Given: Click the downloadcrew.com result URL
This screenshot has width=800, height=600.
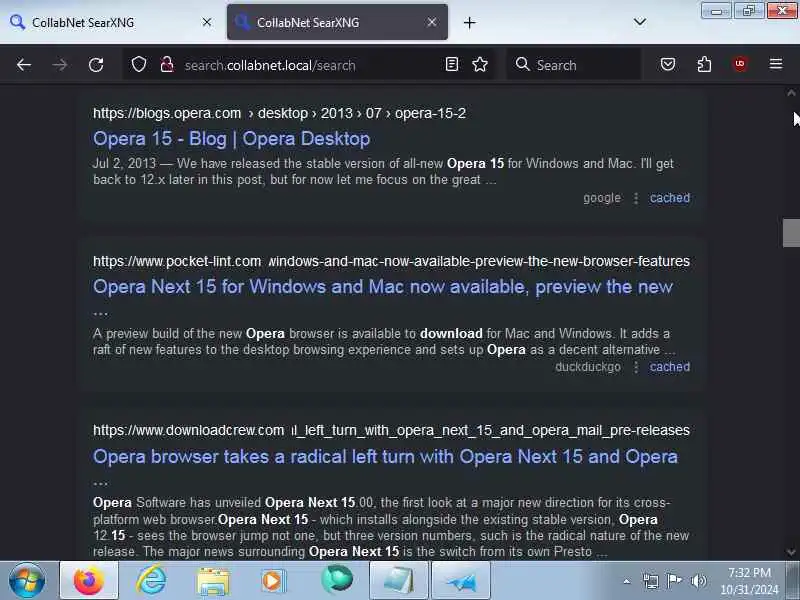Looking at the screenshot, I should point(391,430).
